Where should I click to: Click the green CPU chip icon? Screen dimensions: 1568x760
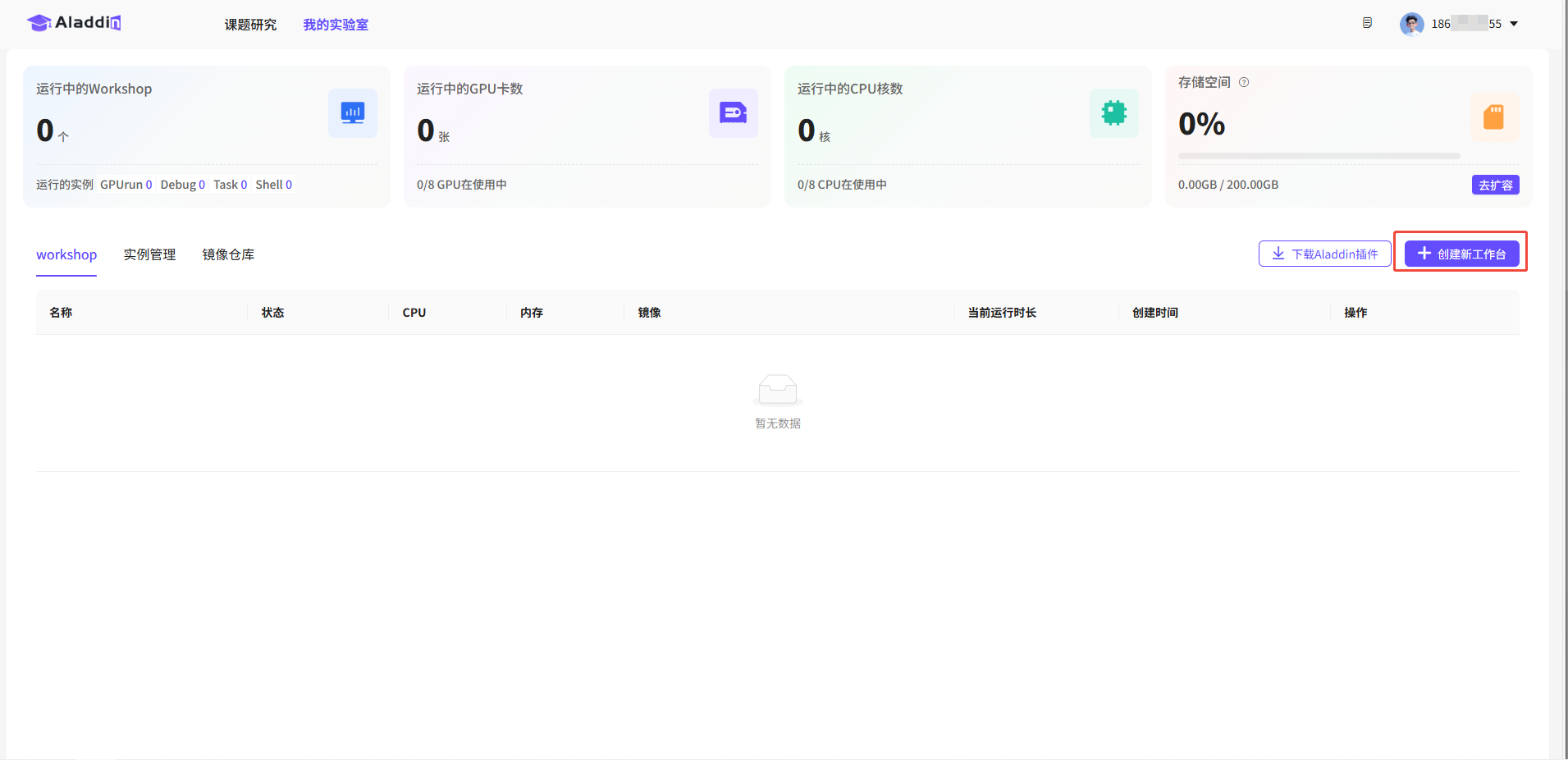[1113, 113]
